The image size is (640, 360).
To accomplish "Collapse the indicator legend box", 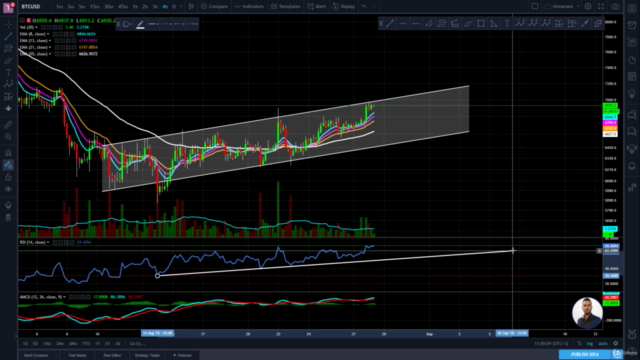I will click(22, 20).
